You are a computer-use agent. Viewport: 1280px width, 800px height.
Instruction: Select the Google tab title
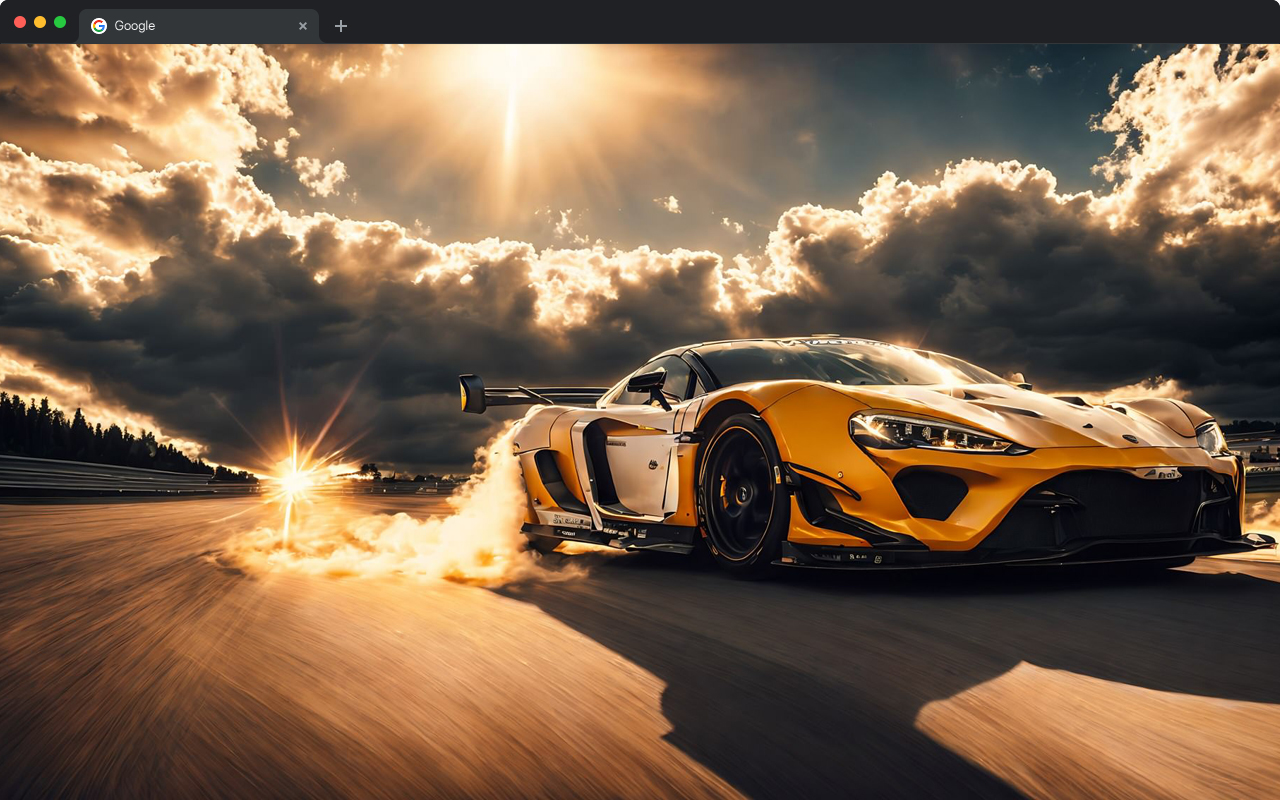tap(135, 26)
